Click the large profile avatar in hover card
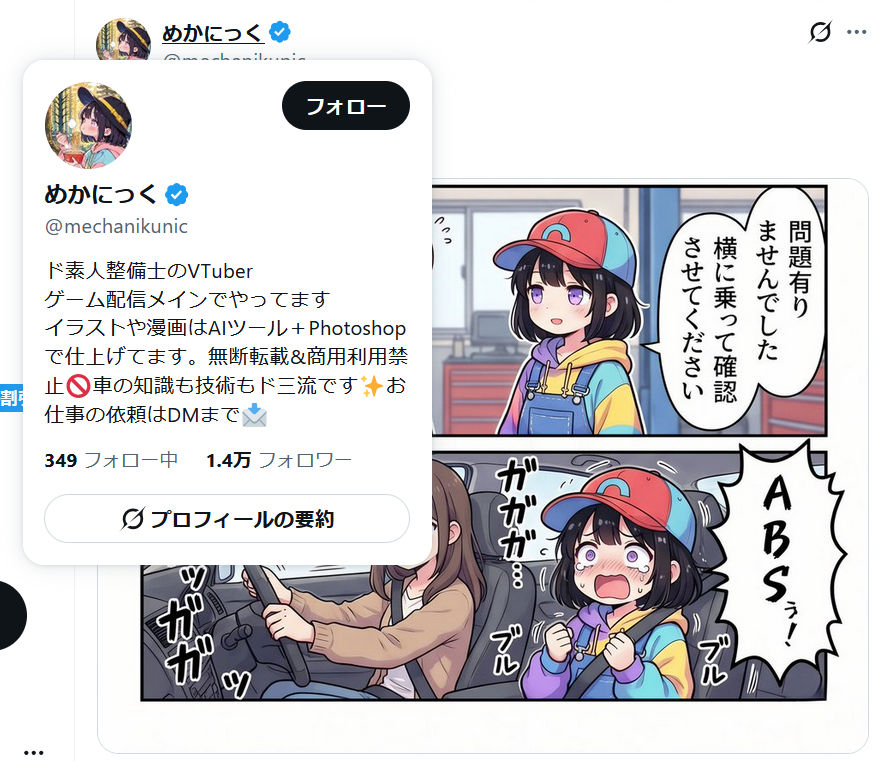 click(x=88, y=125)
